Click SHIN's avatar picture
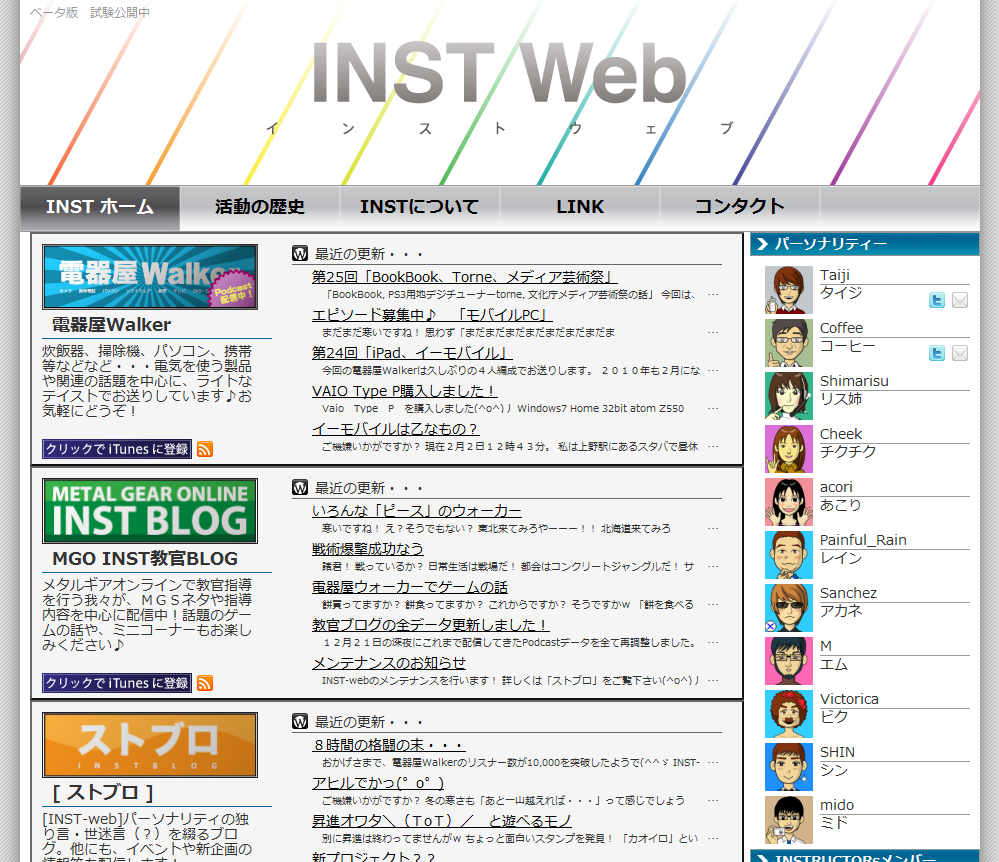This screenshot has height=862, width=999. (x=789, y=766)
